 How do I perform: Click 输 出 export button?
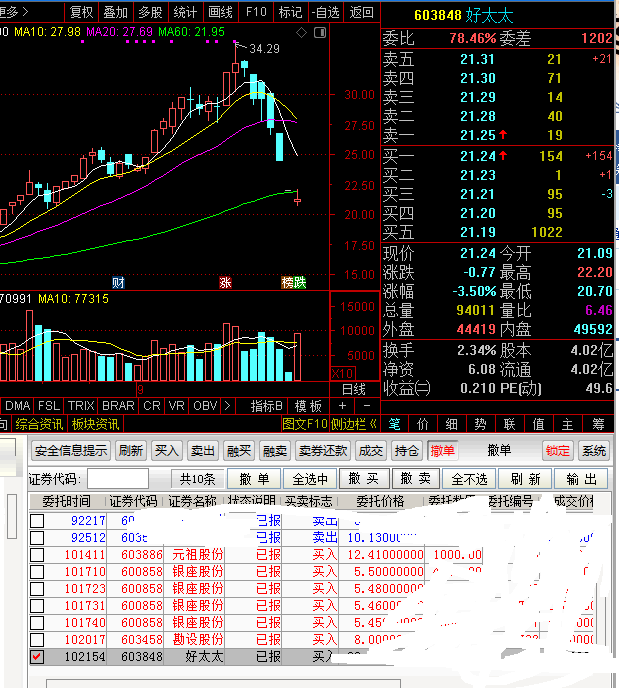click(x=581, y=479)
